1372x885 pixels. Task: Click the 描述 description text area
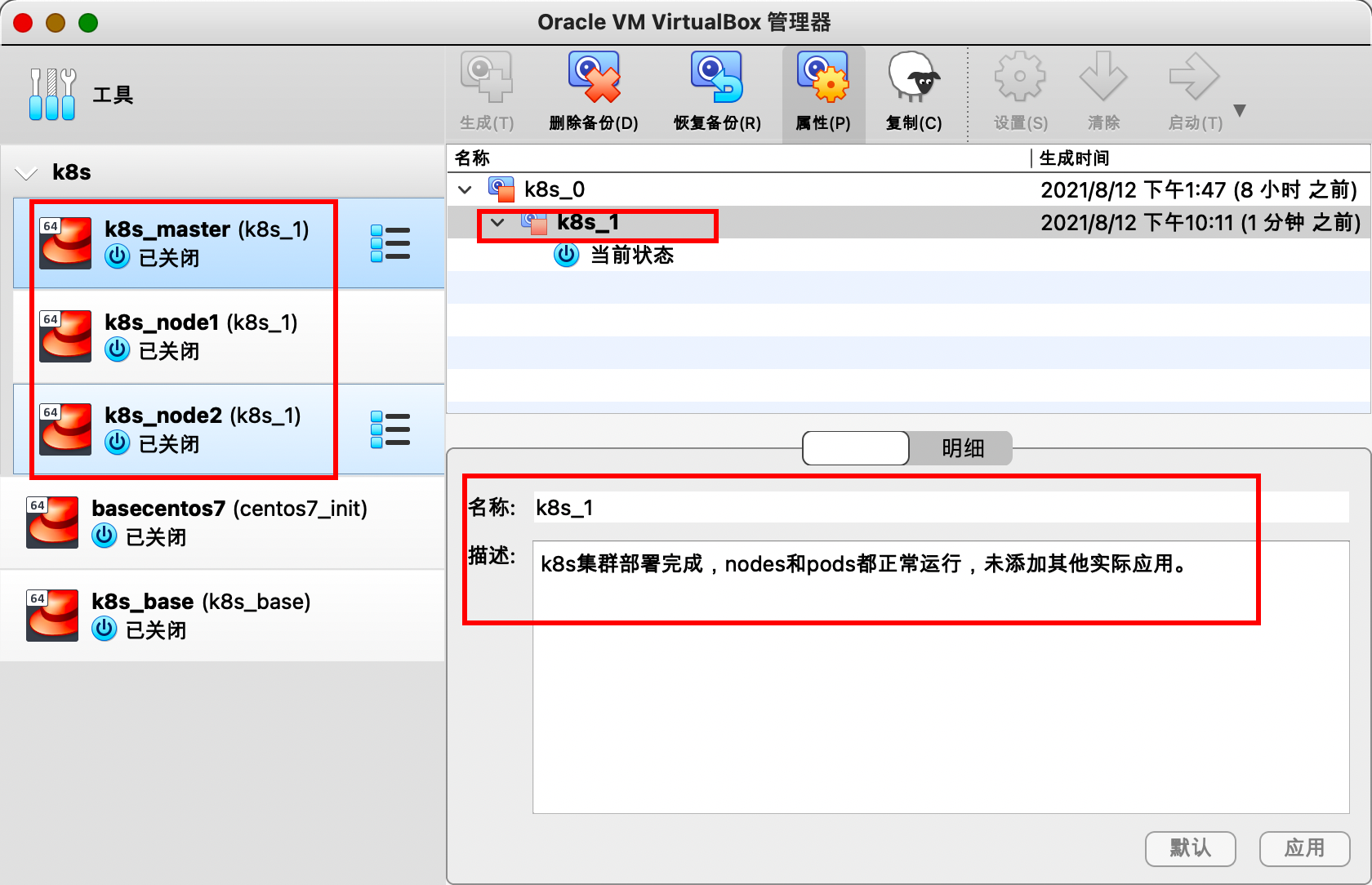pyautogui.click(x=941, y=677)
